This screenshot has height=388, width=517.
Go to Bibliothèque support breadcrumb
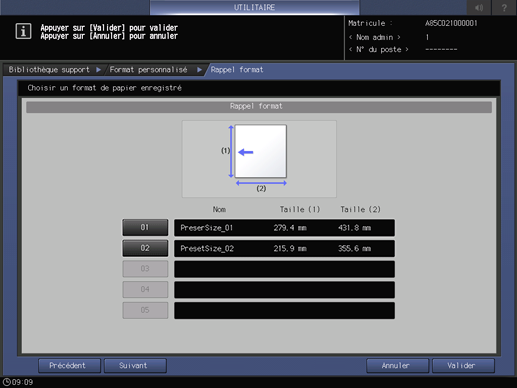pos(49,70)
